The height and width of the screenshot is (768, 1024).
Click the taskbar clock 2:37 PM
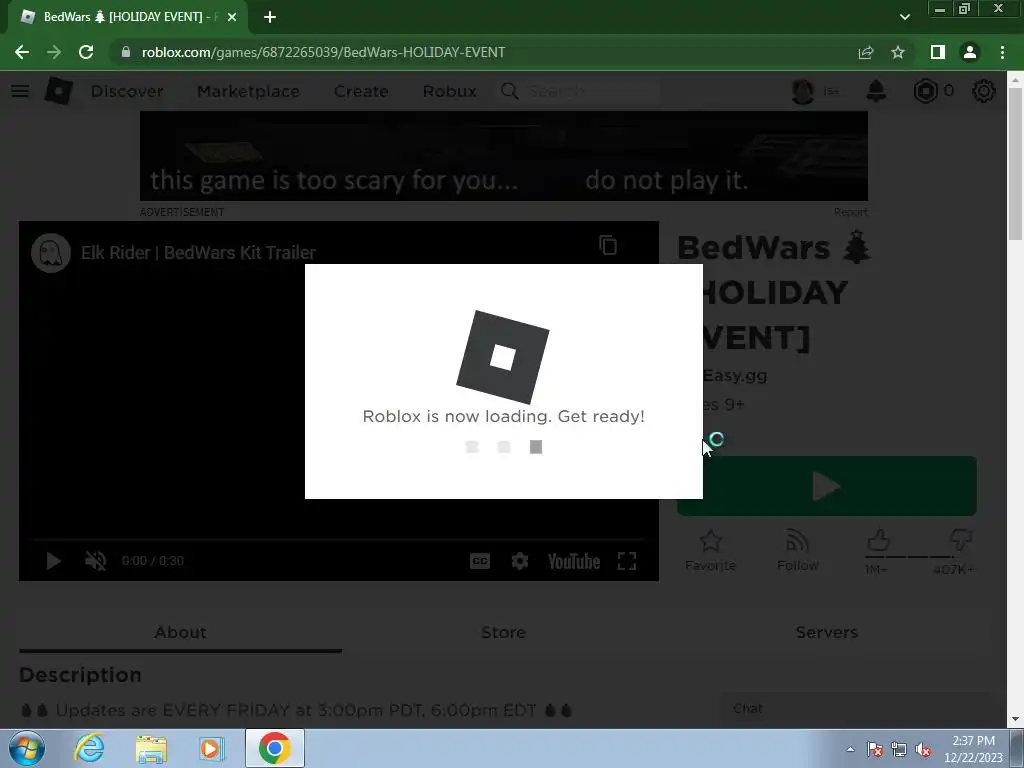[x=973, y=749]
